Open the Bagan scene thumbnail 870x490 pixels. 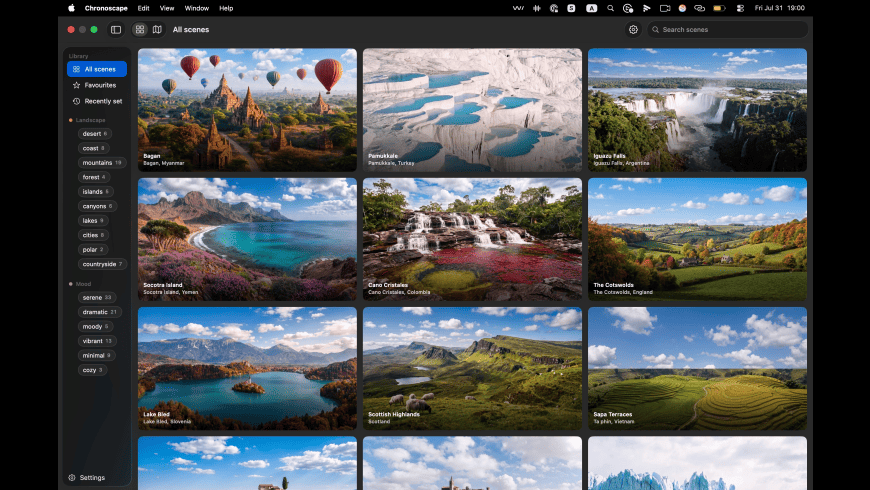(x=247, y=110)
